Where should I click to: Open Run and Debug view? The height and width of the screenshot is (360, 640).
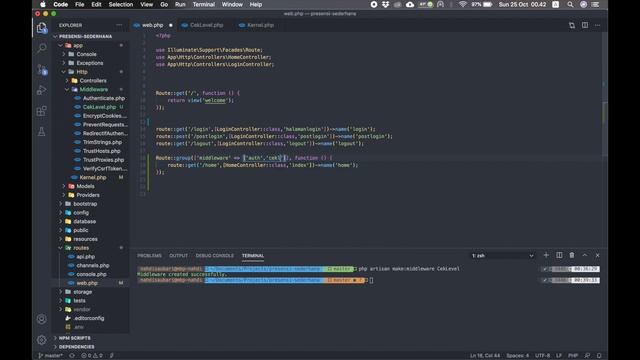click(42, 90)
